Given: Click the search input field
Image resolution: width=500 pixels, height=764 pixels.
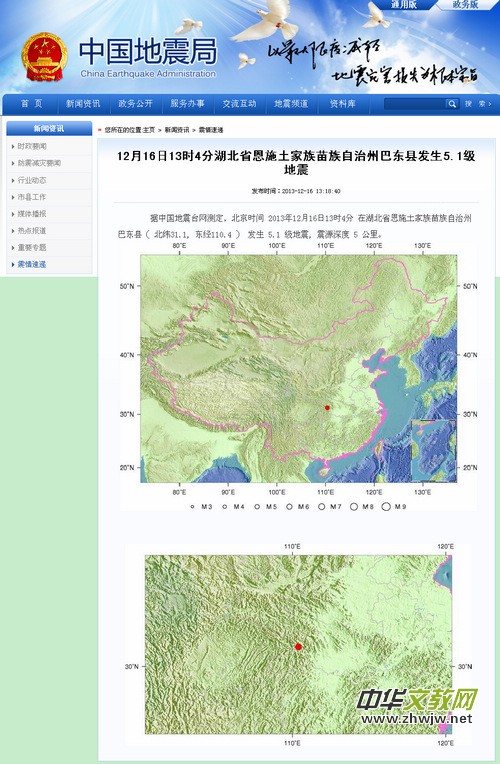Looking at the screenshot, I should pyautogui.click(x=415, y=104).
